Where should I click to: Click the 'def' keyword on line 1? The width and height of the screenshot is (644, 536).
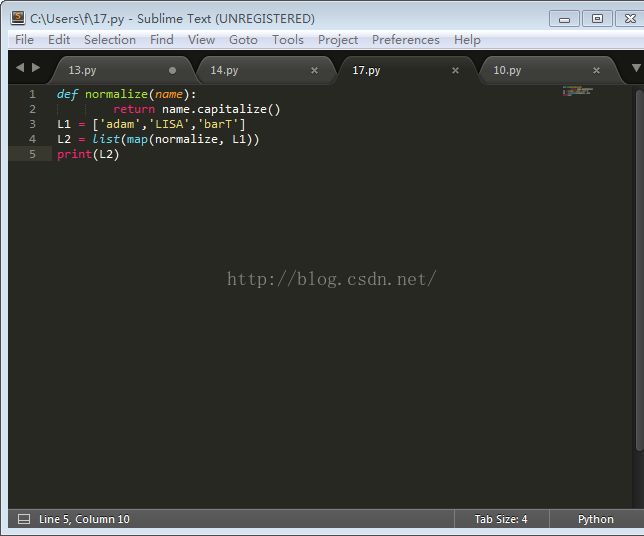pos(67,94)
